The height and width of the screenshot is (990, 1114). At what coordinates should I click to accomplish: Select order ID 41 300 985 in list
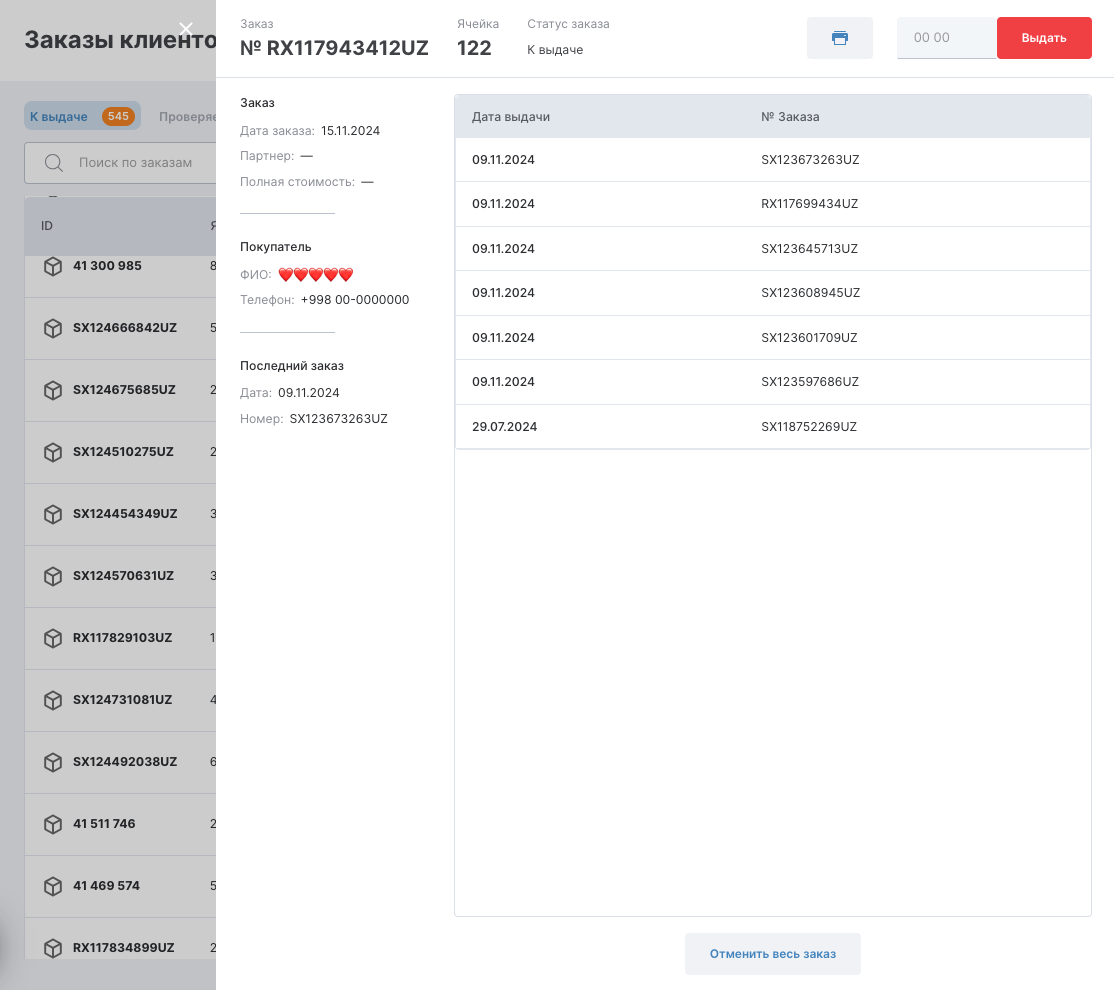pyautogui.click(x=107, y=266)
